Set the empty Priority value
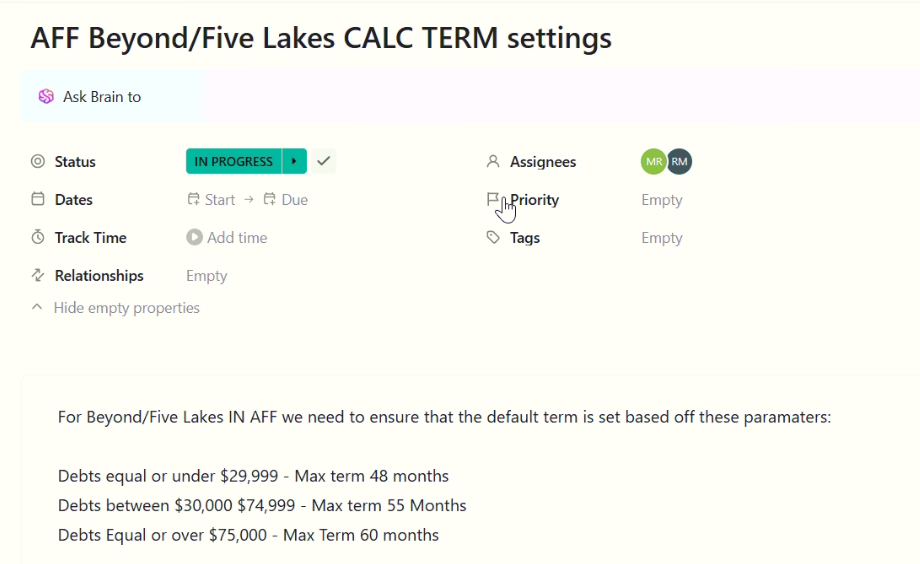The width and height of the screenshot is (920, 564). [662, 200]
